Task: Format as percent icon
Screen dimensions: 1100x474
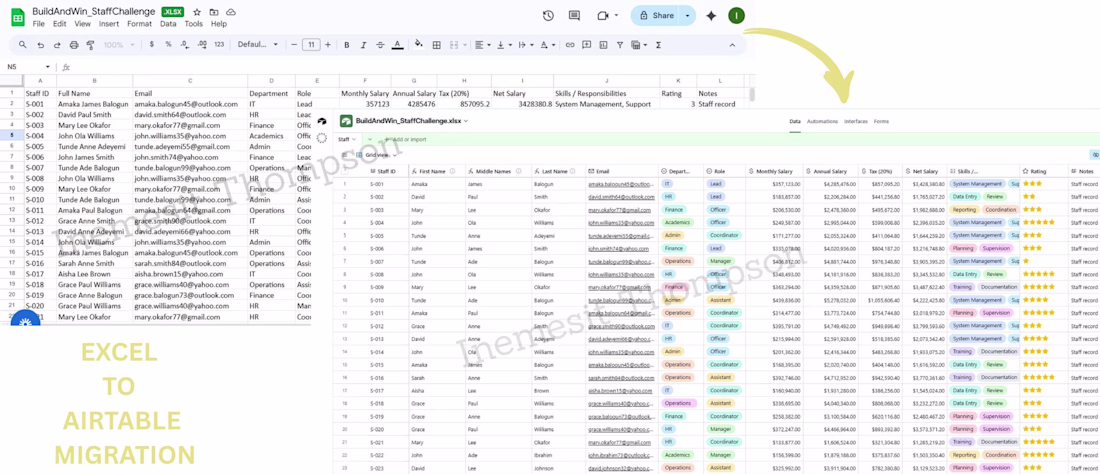Action: (x=168, y=45)
